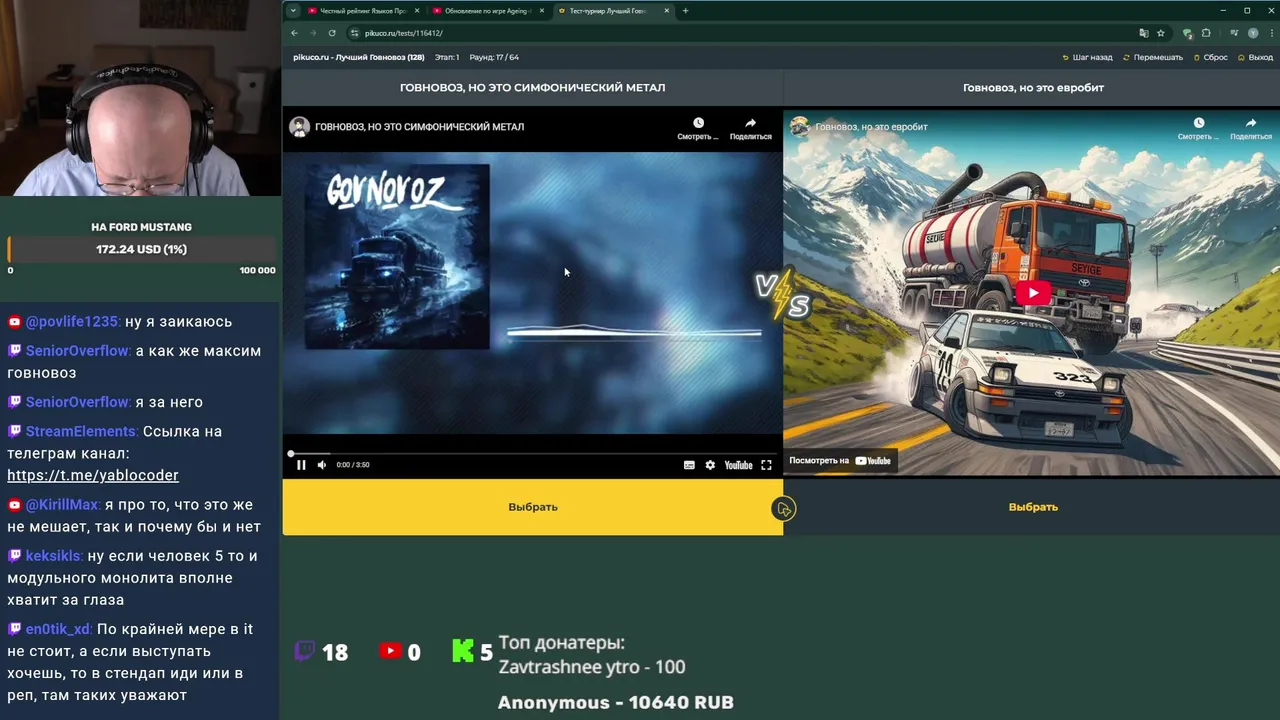Toggle subtitles on the left video
Screen dimensions: 1280x720
[689, 465]
